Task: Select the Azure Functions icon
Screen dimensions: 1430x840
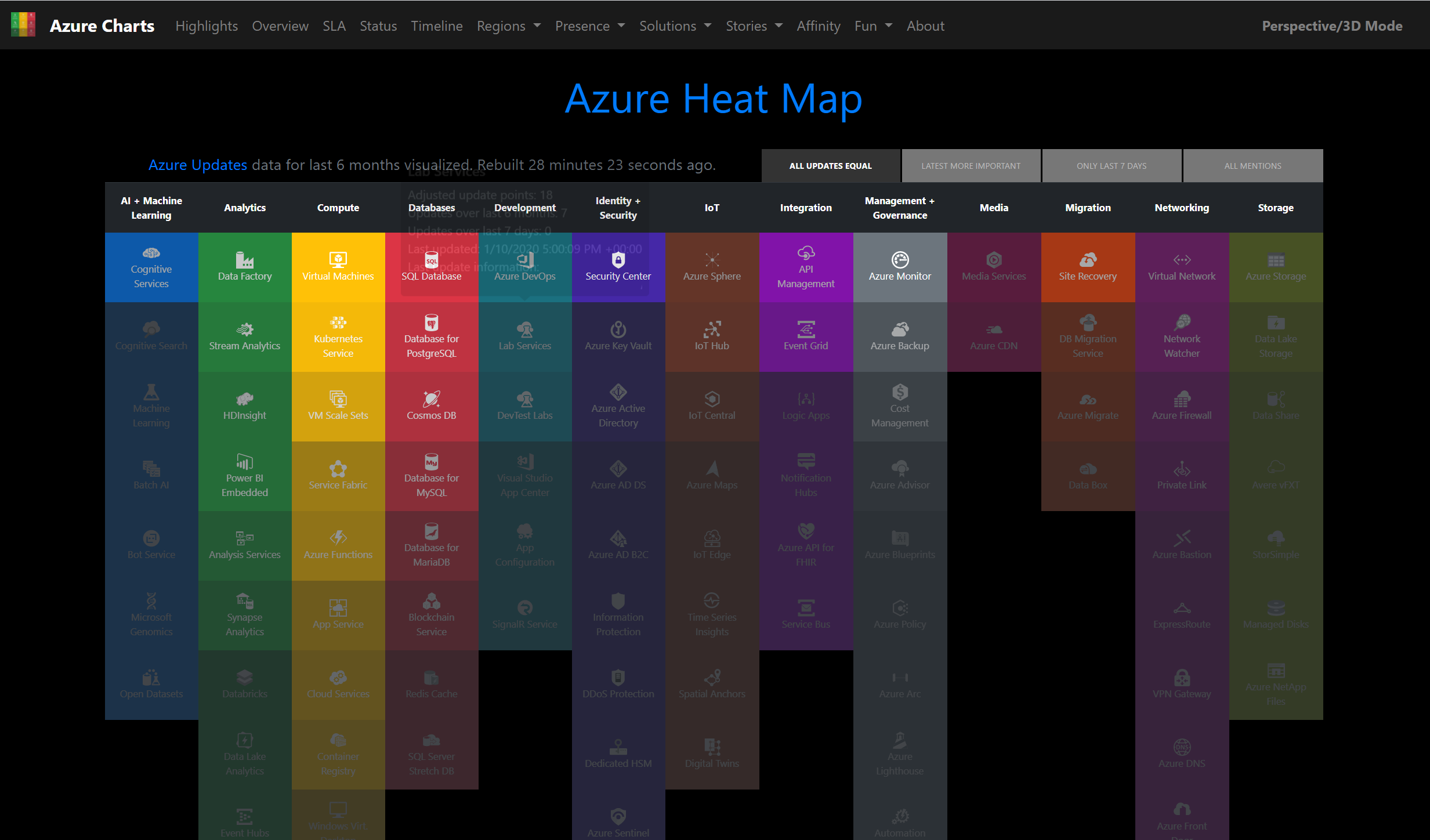Action: click(338, 538)
